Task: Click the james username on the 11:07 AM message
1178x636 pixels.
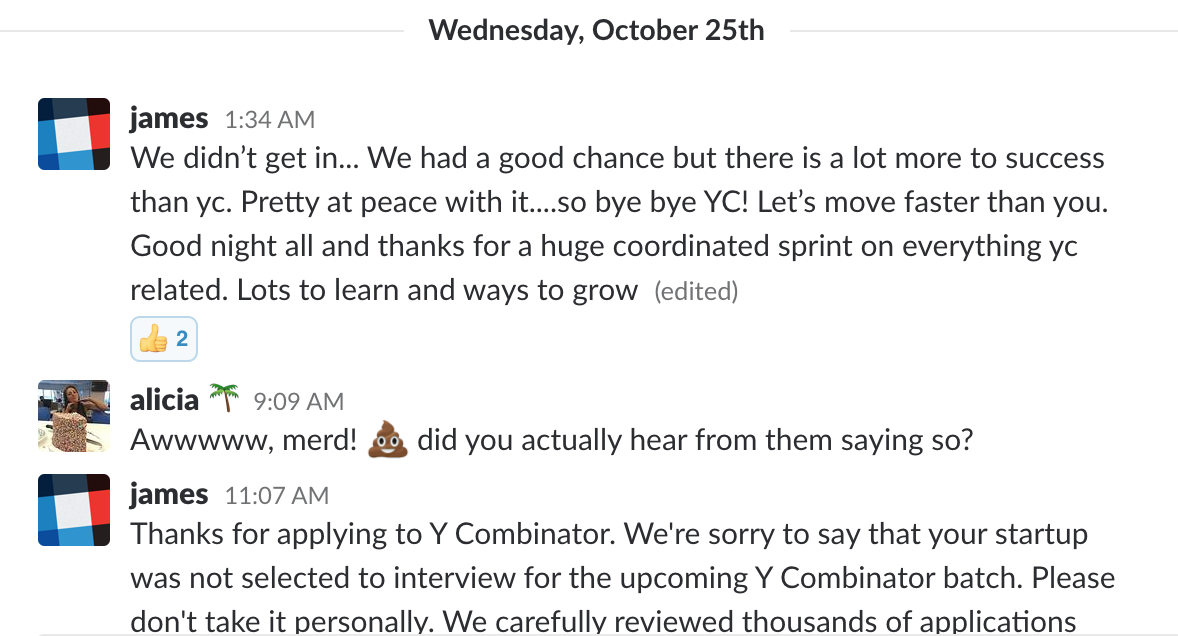Action: point(169,495)
